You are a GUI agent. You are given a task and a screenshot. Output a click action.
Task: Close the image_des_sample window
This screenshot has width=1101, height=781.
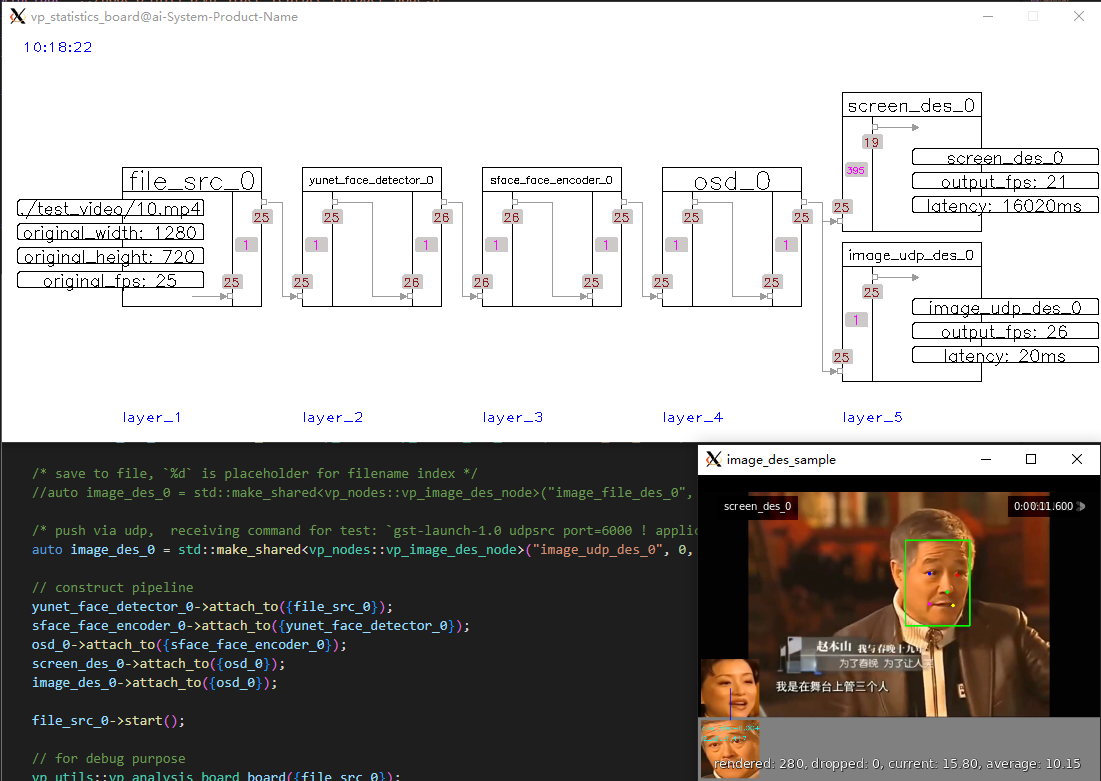[1076, 459]
